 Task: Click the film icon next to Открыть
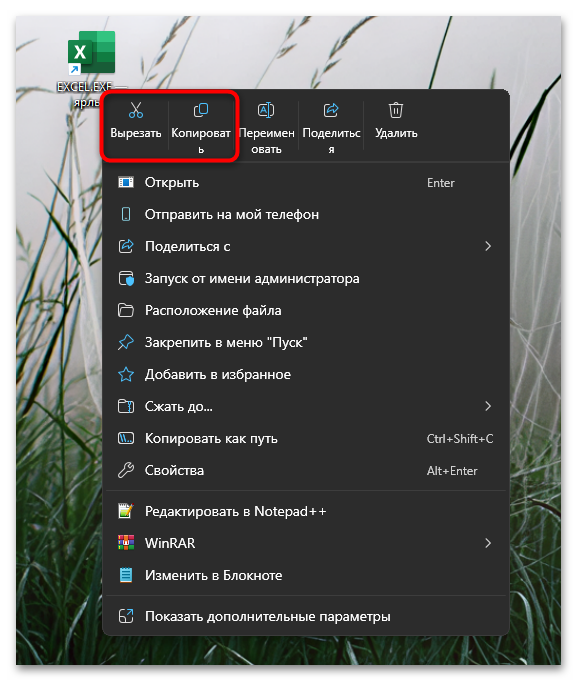[126, 182]
